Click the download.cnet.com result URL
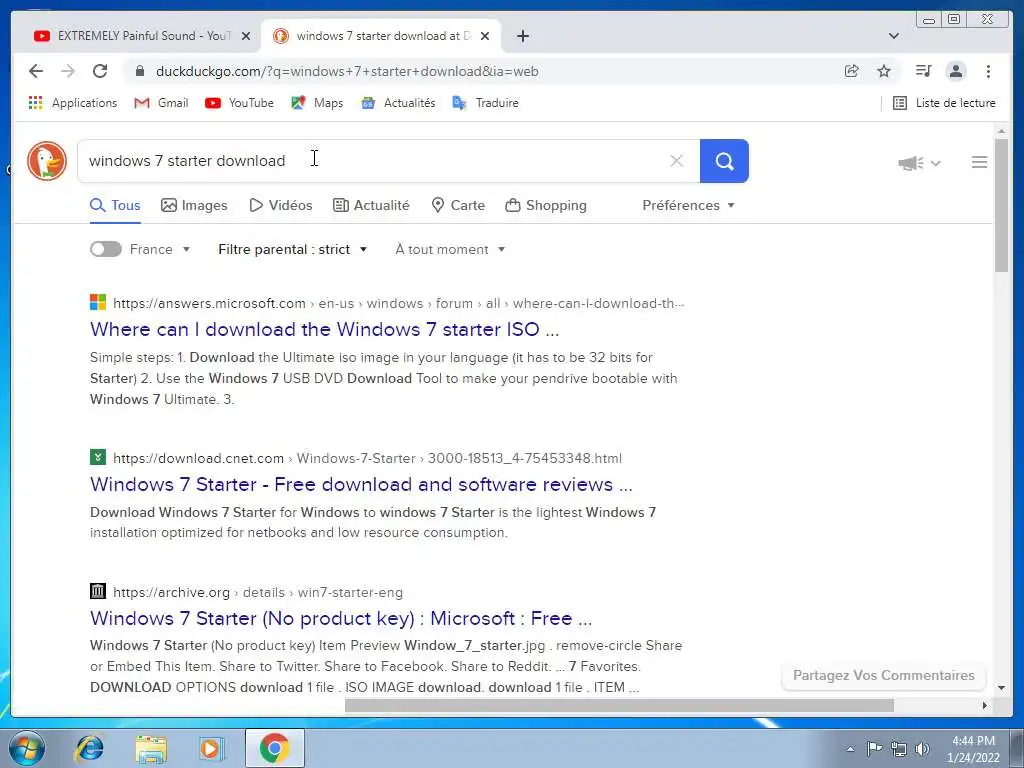1024x768 pixels. pyautogui.click(x=367, y=458)
